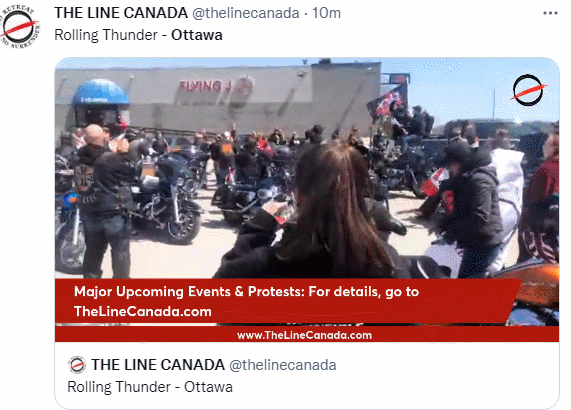Click the Rolling Thunder tweet text at top
Screen dimensions: 571x410
click(x=138, y=35)
